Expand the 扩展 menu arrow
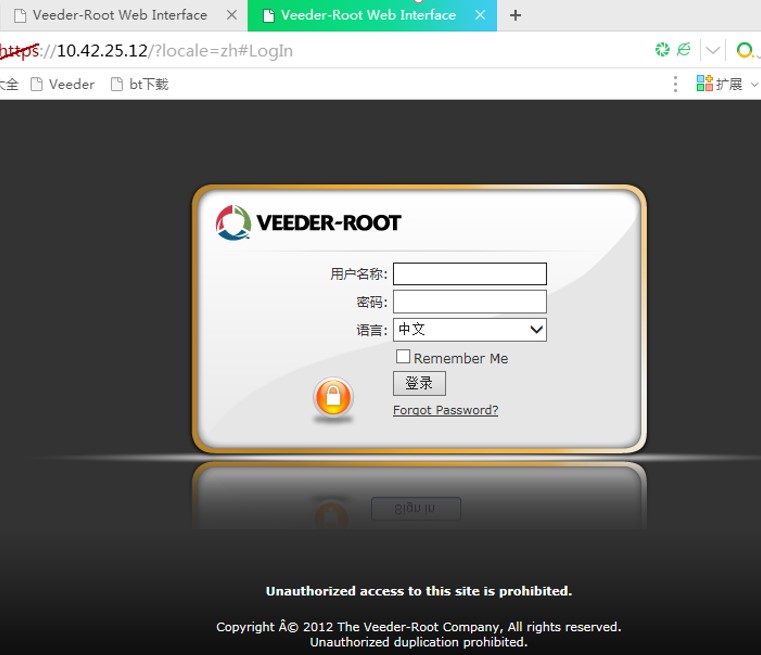The height and width of the screenshot is (655, 761). pyautogui.click(x=752, y=85)
